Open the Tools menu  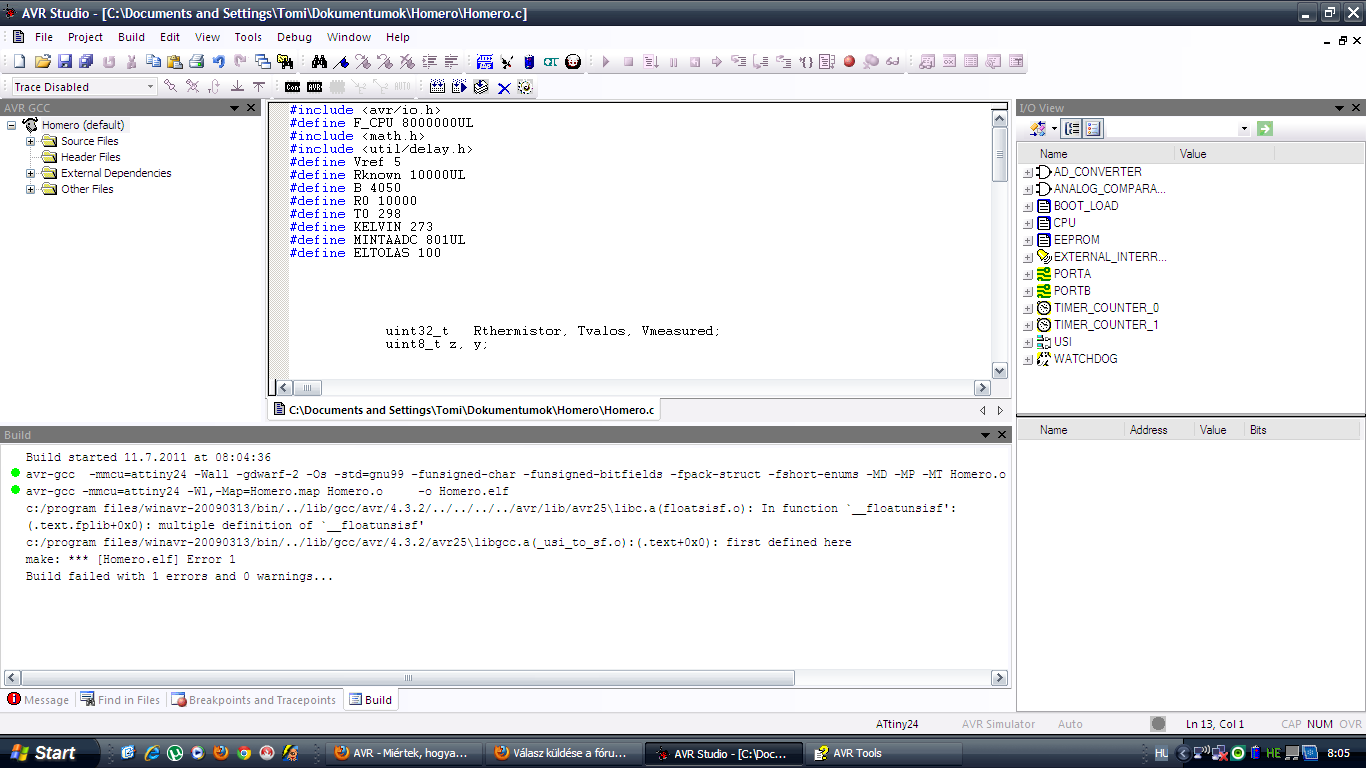[x=248, y=37]
